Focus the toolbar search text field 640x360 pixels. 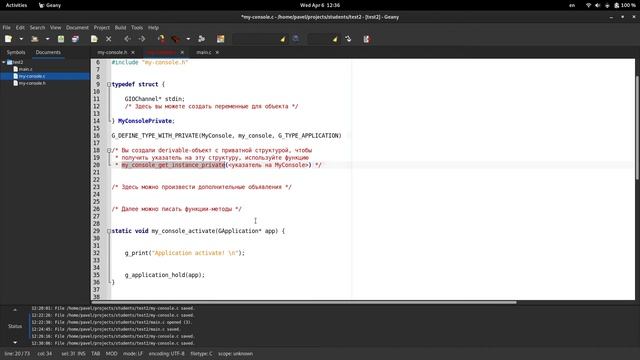pyautogui.click(x=256, y=39)
